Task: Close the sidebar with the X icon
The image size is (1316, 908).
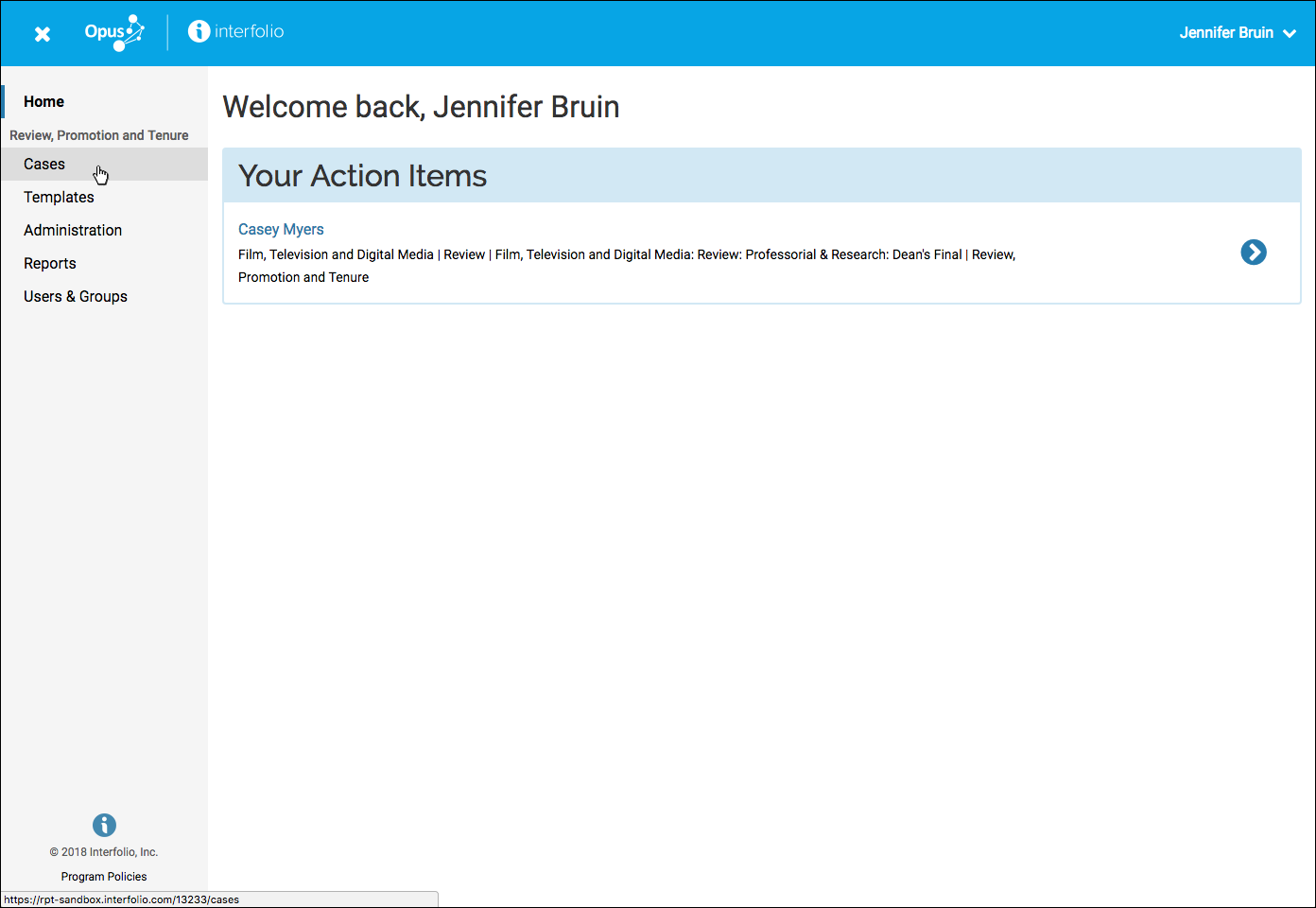Action: [43, 34]
